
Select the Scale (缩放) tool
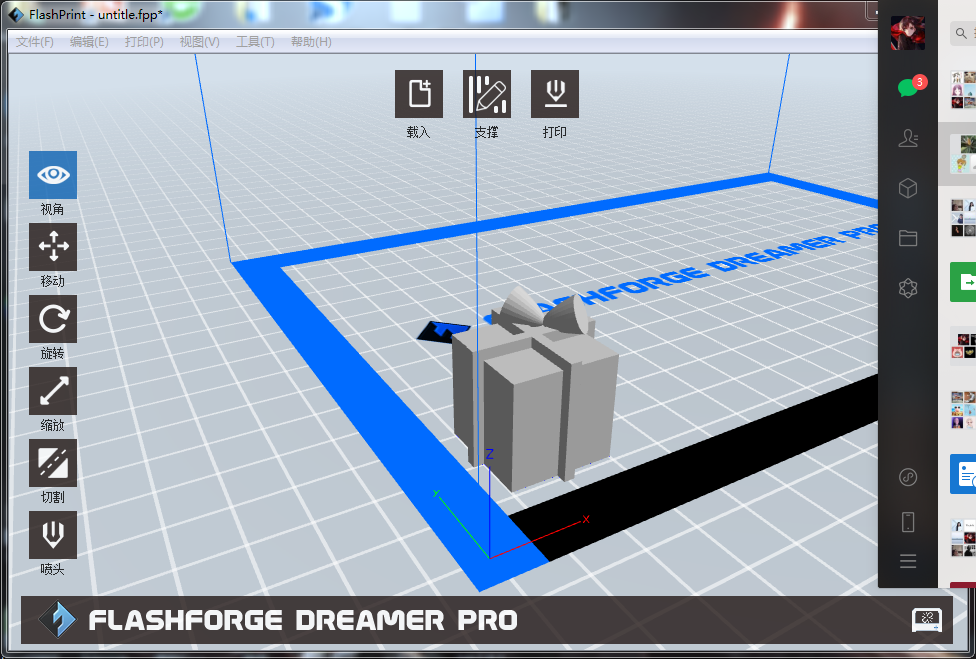[x=52, y=391]
